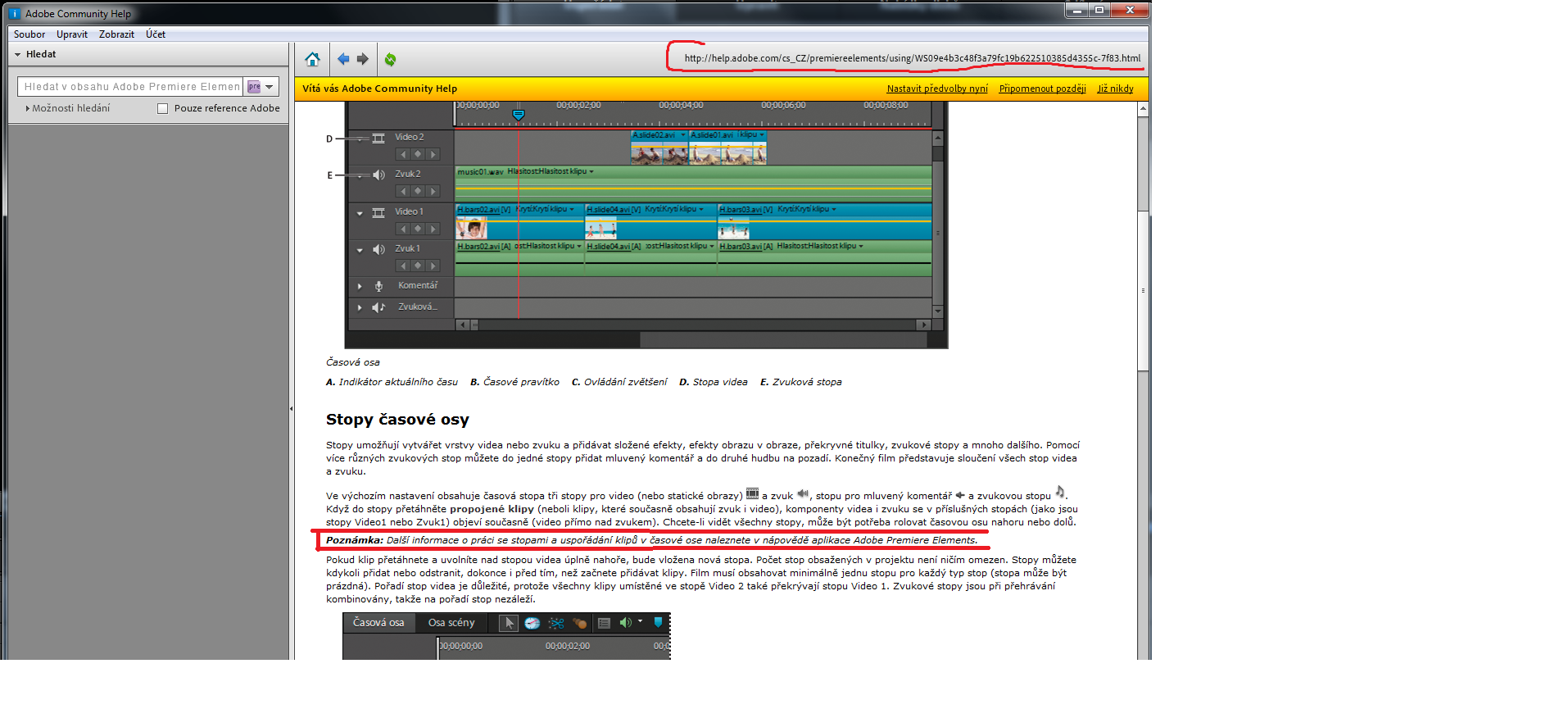This screenshot has height=709, width=1568.
Task: Click the green audio tools speaker icon
Action: pos(626,622)
